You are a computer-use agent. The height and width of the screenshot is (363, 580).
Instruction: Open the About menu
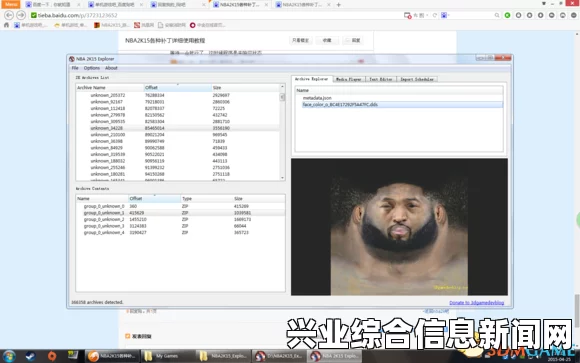(x=111, y=68)
